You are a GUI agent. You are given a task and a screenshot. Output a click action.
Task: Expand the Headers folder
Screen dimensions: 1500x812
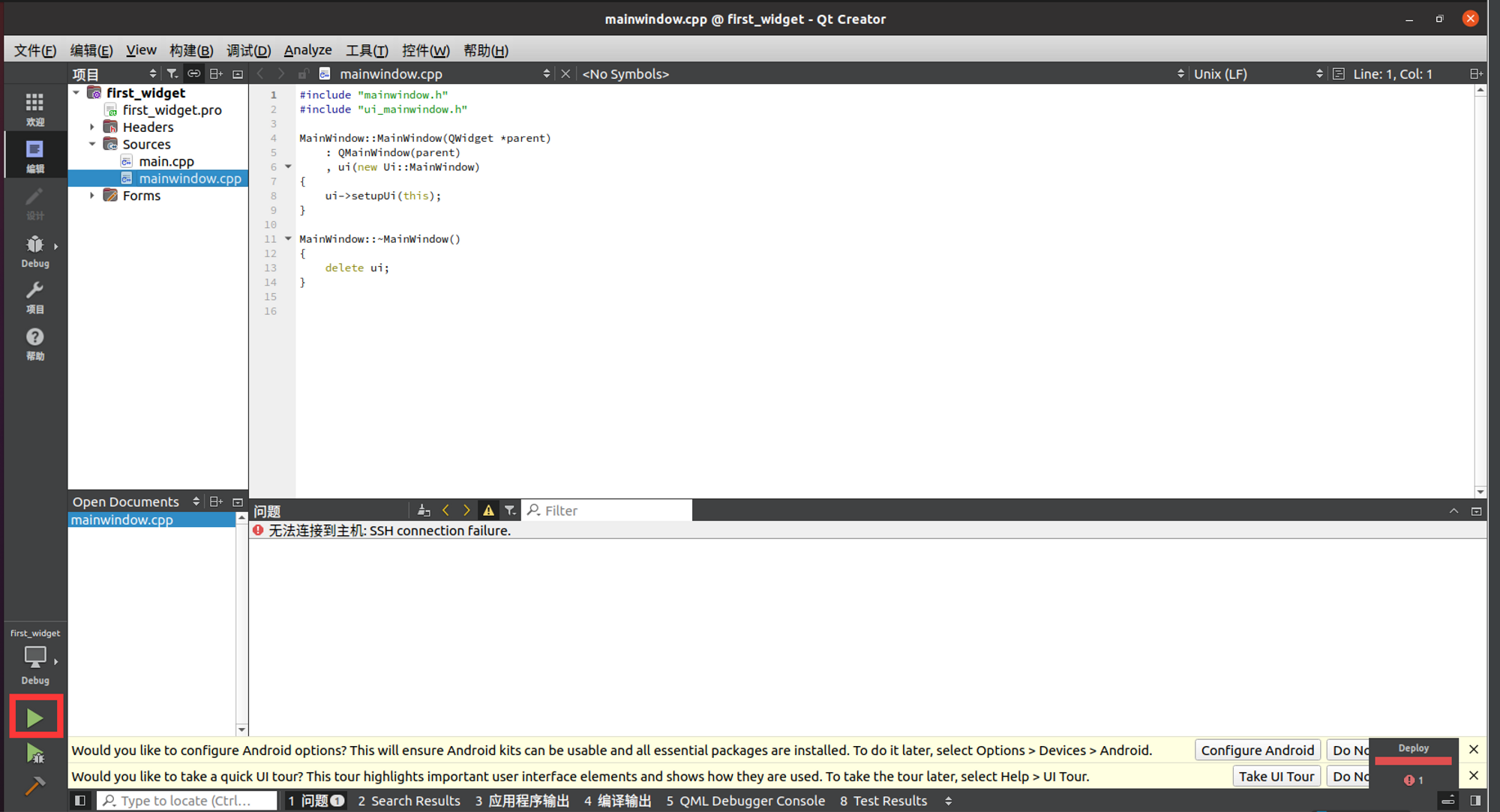click(92, 127)
